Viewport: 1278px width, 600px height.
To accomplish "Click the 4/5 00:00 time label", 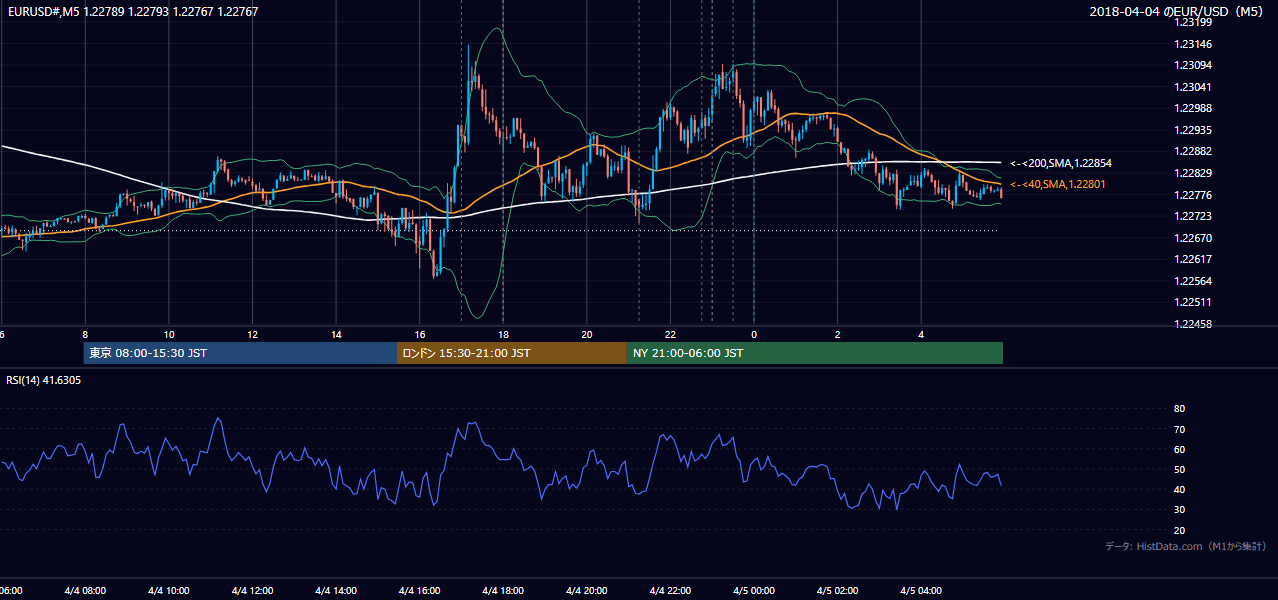I will pyautogui.click(x=755, y=590).
